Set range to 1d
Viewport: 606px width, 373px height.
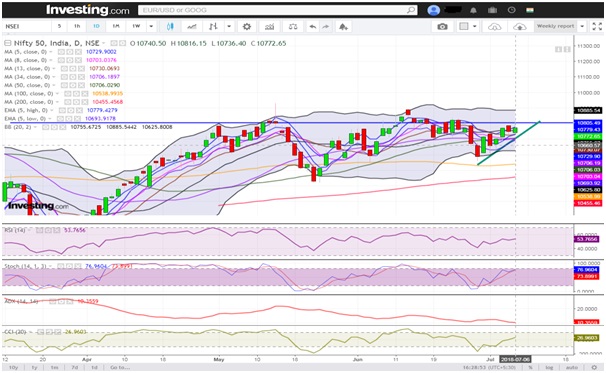(x=94, y=367)
